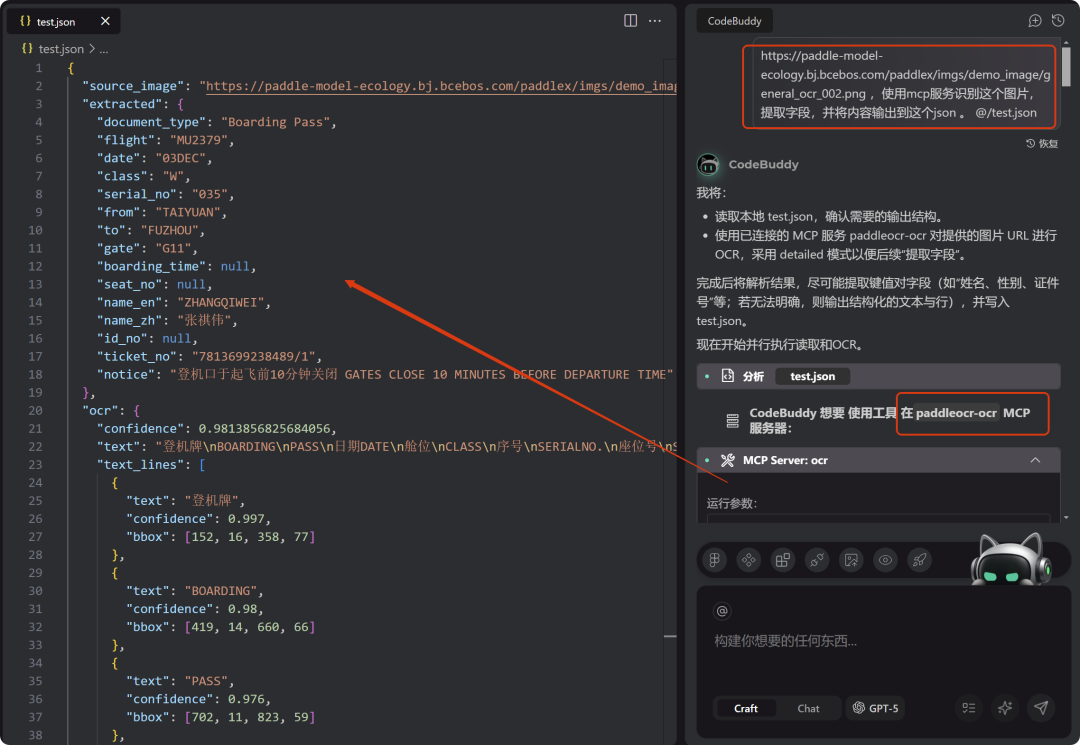Screen dimensions: 1080x745
Task: Switch to Craft mode
Action: coord(745,708)
